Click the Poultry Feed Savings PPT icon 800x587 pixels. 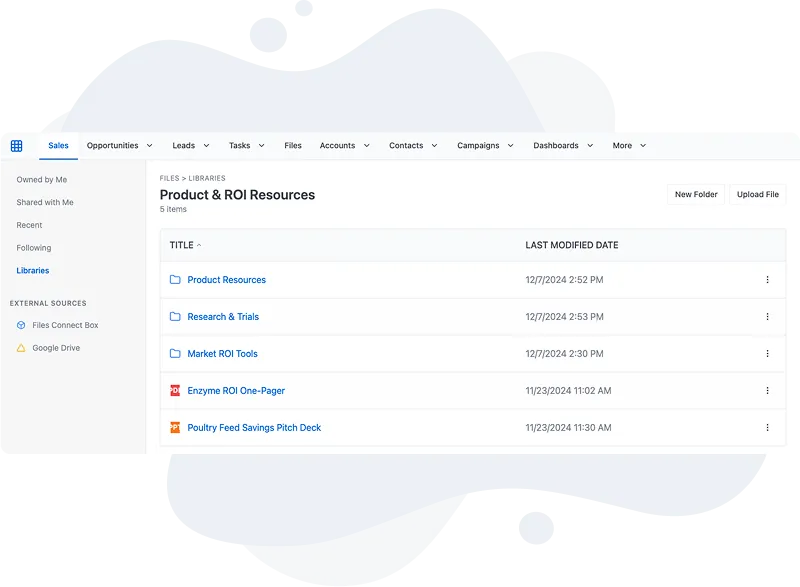click(175, 428)
